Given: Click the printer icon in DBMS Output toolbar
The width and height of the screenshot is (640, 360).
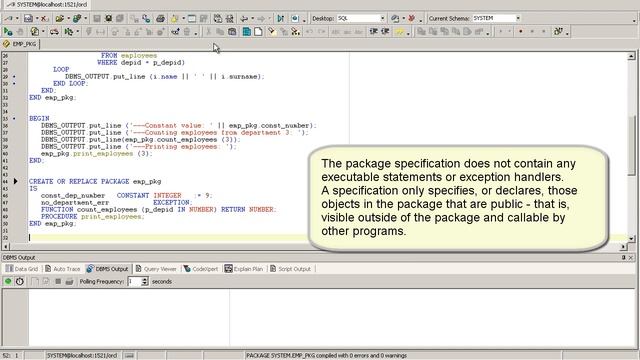Looking at the screenshot, I should click(69, 281).
